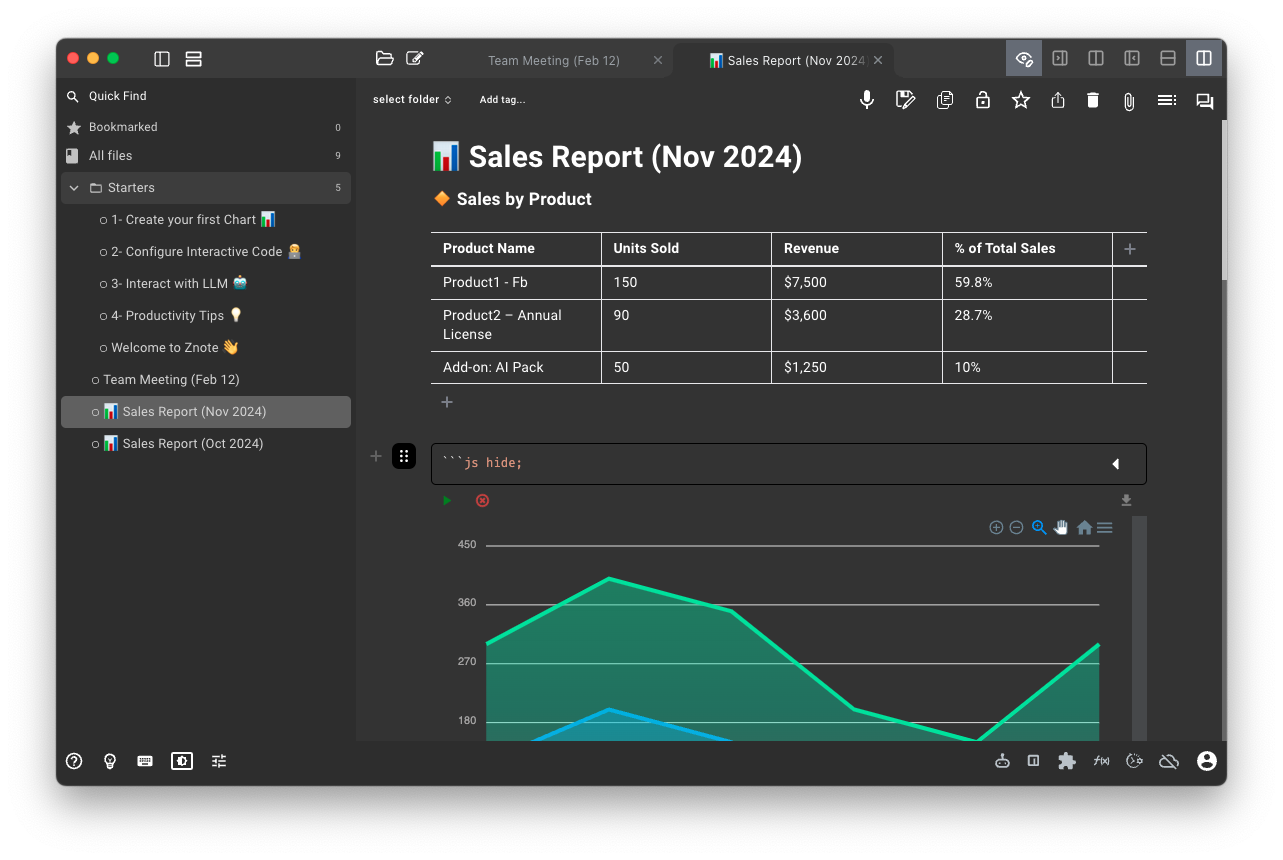This screenshot has width=1283, height=860.
Task: Open the chart hamburger menu
Action: [1105, 527]
